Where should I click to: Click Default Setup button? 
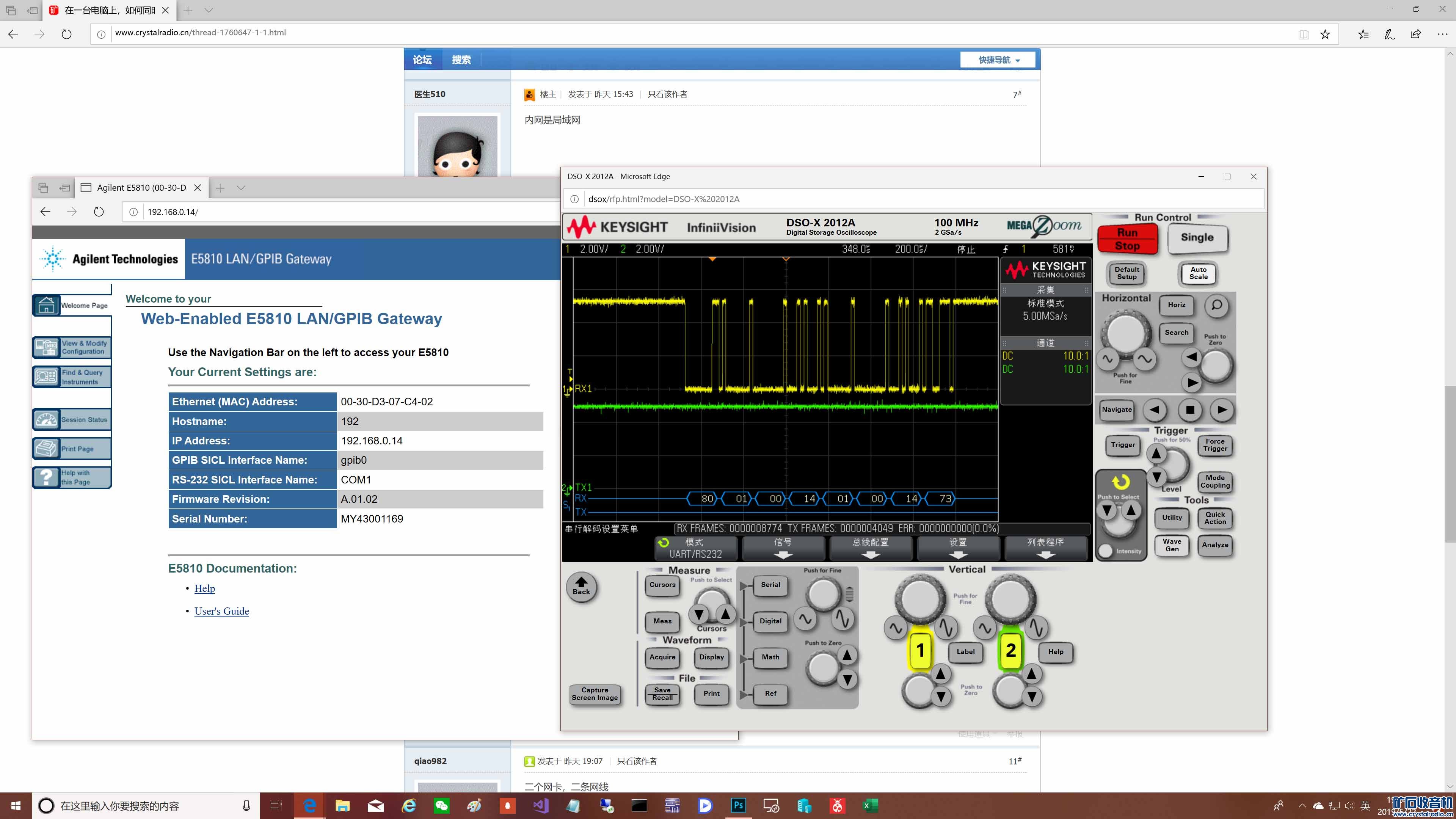coord(1127,273)
